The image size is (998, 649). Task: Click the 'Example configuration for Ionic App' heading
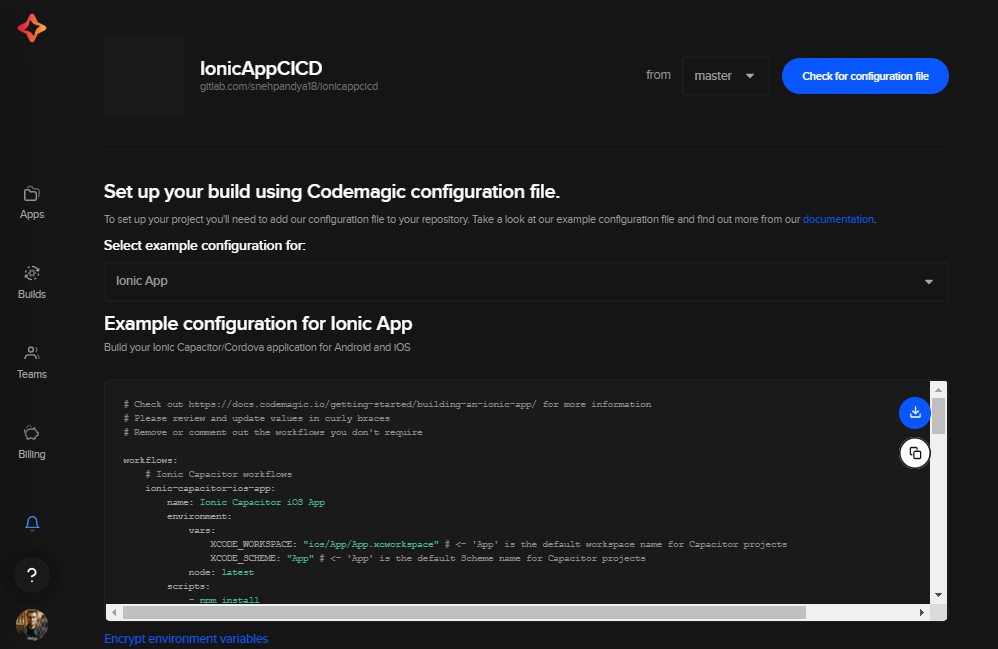(258, 324)
